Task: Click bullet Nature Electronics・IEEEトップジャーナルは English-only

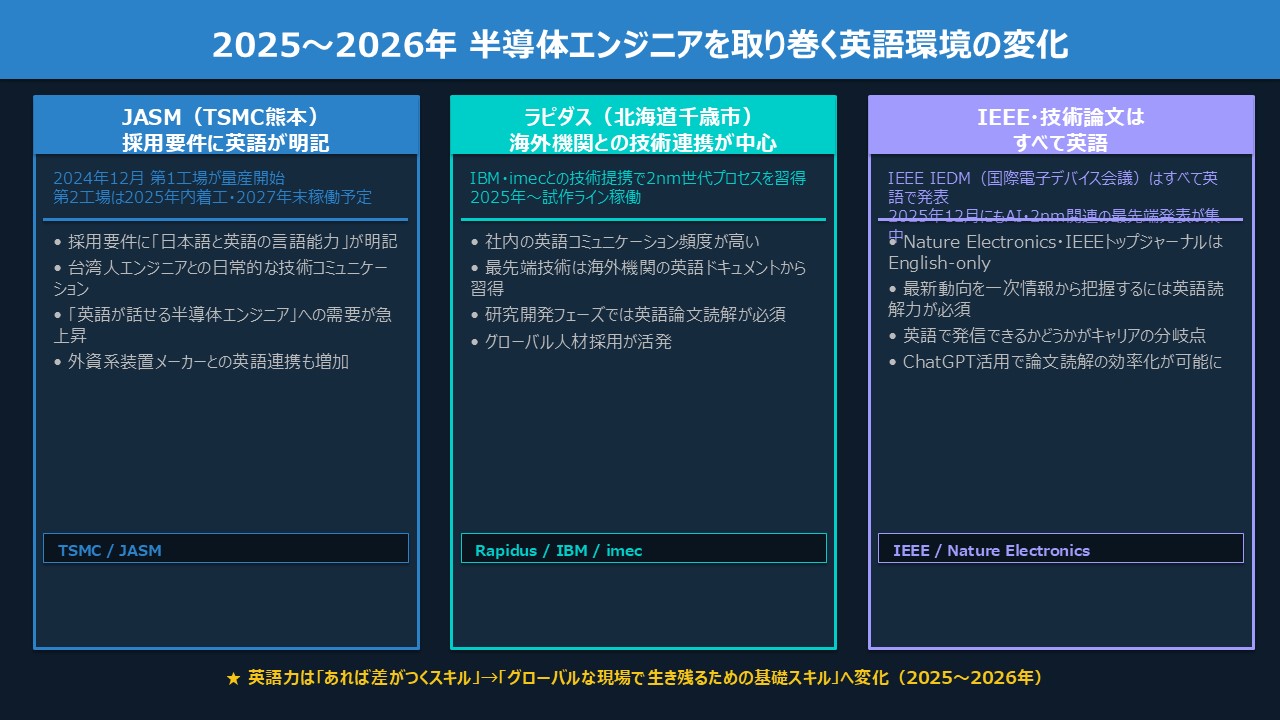Action: tap(1056, 252)
